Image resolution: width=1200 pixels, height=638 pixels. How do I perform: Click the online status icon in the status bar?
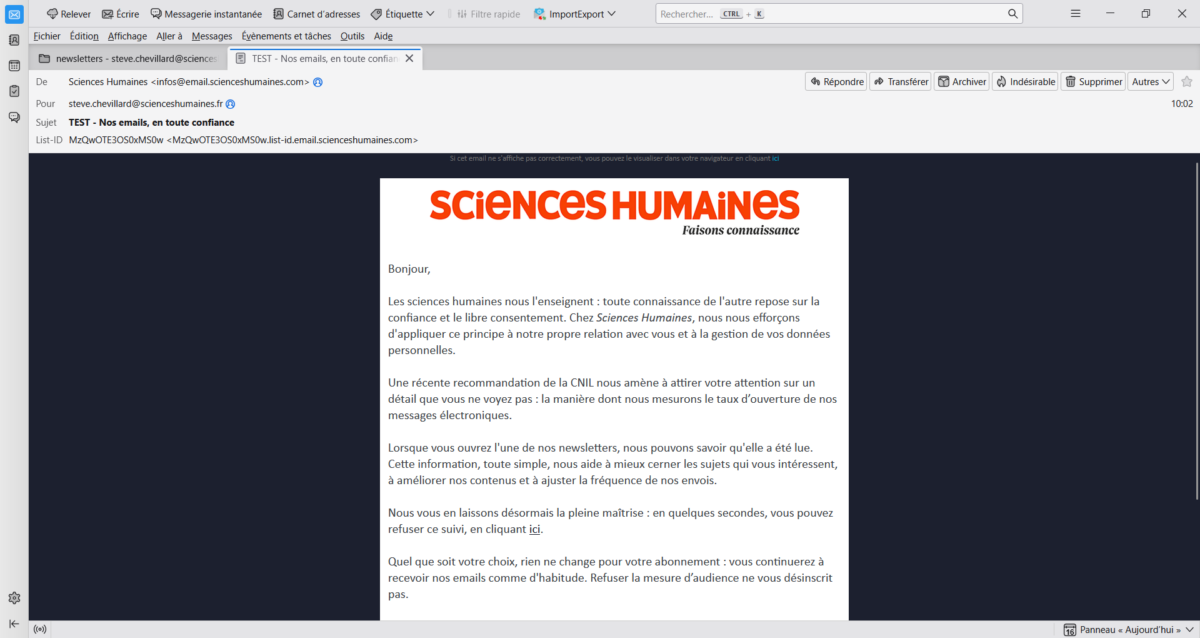(x=40, y=630)
